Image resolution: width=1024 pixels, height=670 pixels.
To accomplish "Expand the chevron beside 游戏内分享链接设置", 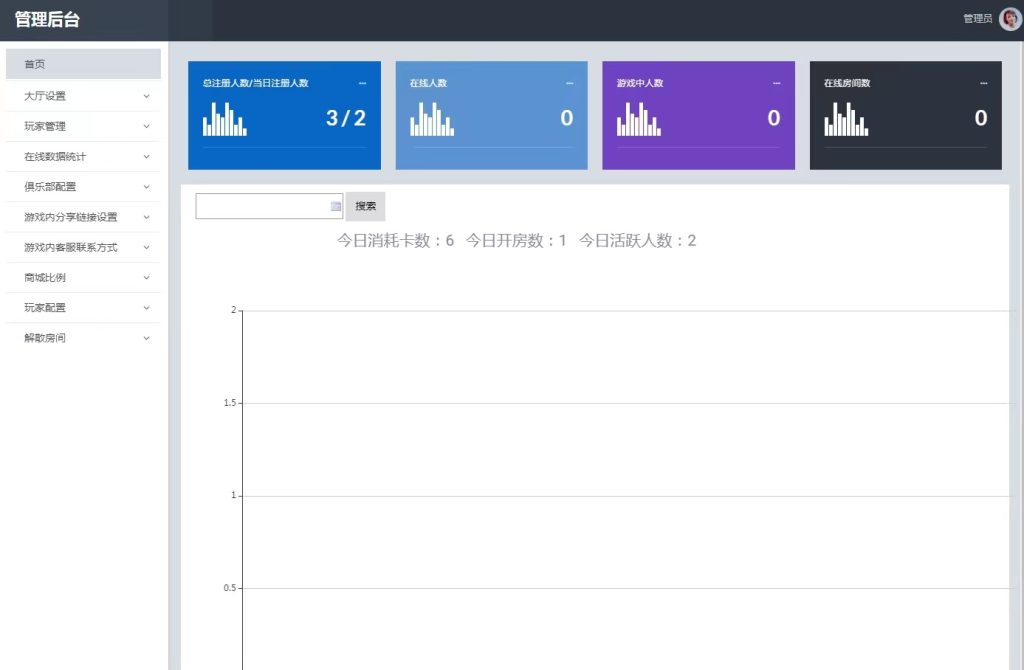I will tap(146, 217).
